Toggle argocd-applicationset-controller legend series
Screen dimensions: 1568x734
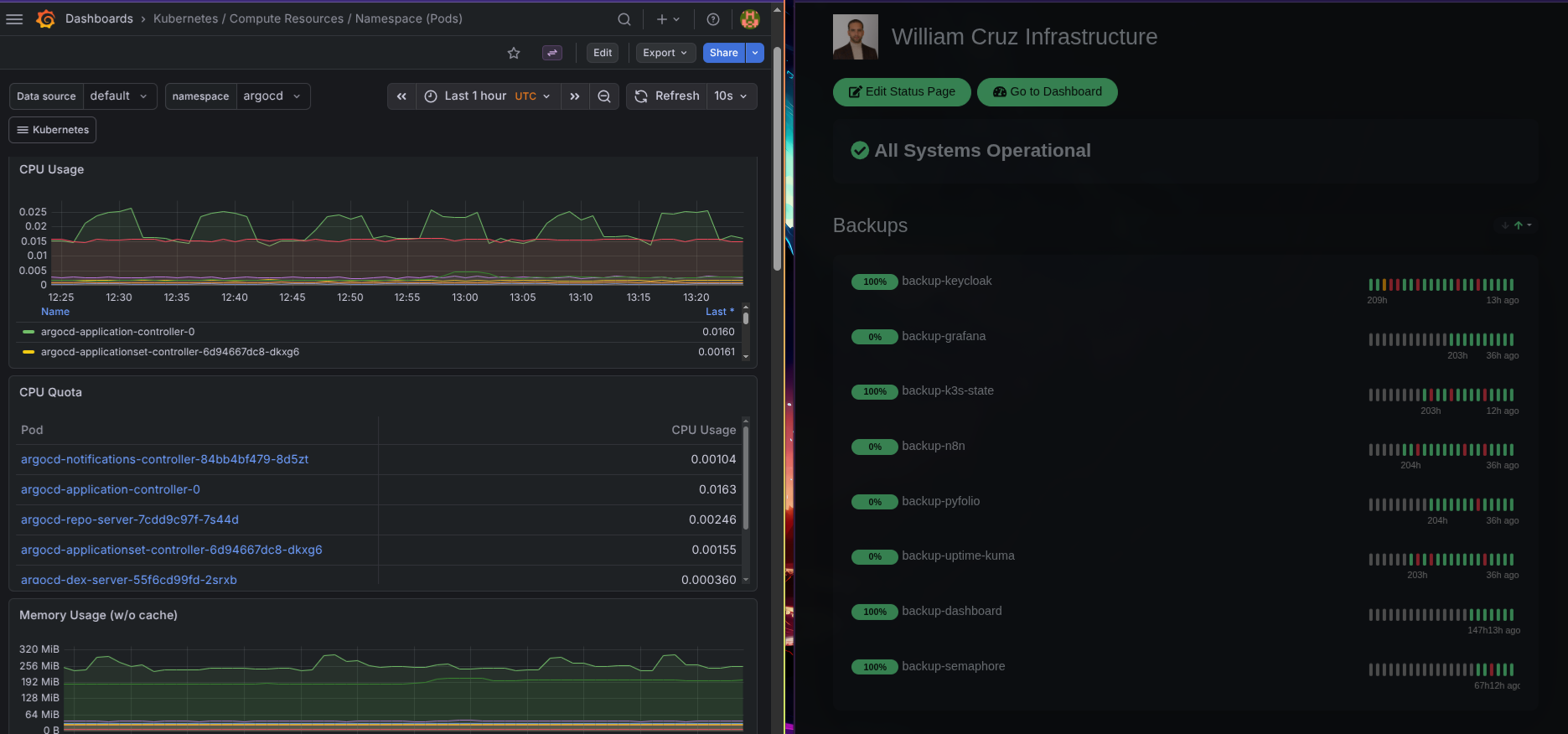pos(170,352)
